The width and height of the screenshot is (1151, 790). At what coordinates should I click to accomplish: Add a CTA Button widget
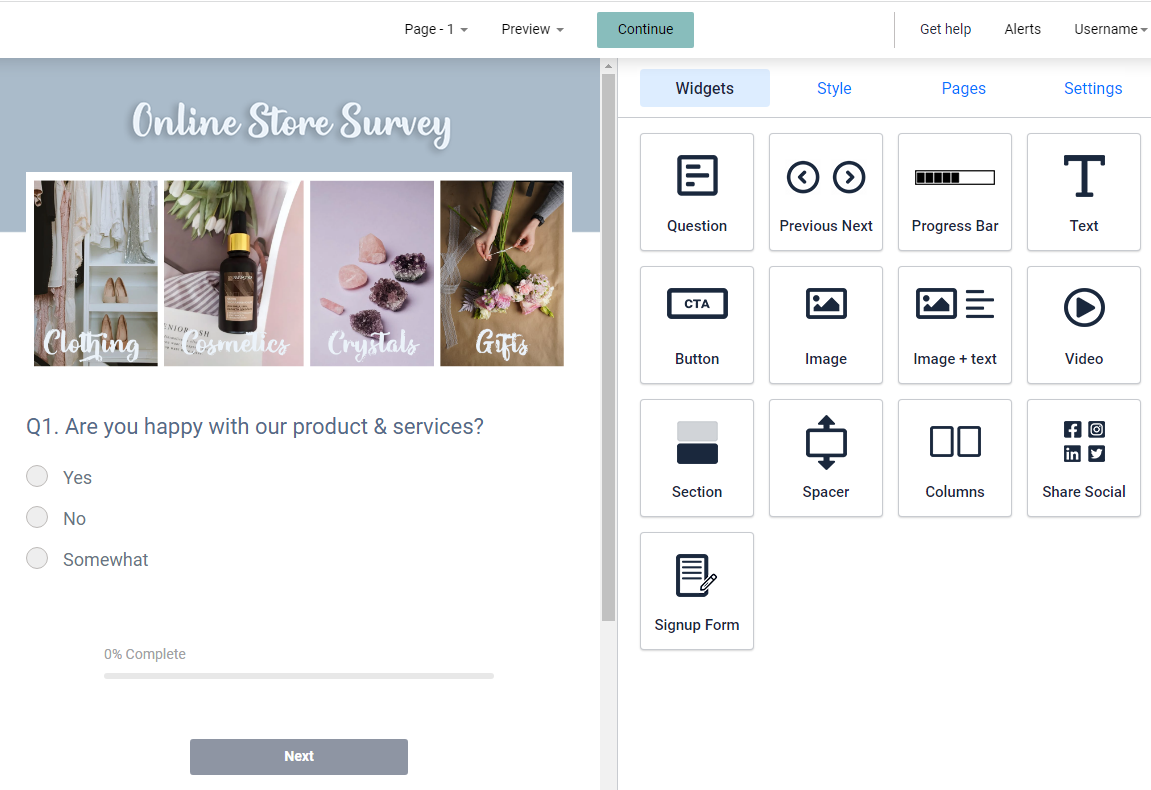(x=697, y=325)
